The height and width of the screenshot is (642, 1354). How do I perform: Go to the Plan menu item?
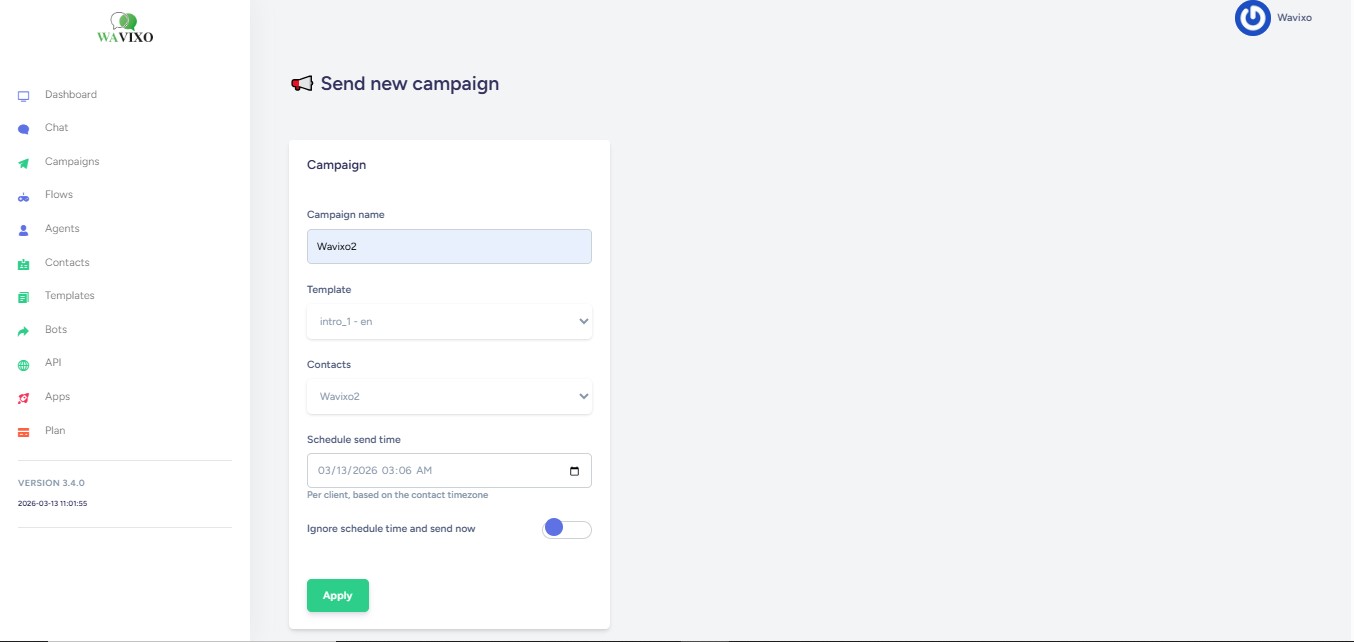(x=55, y=431)
